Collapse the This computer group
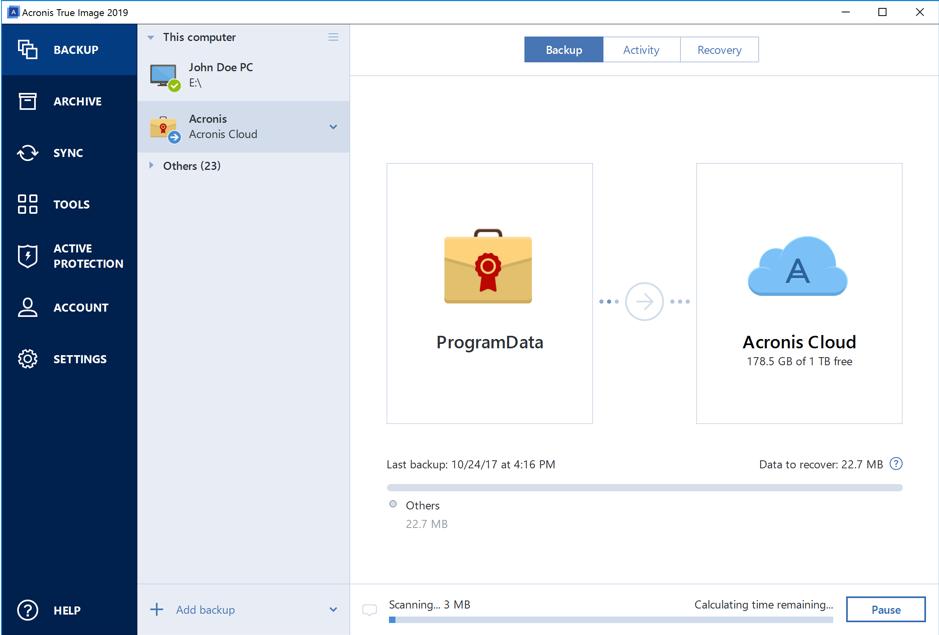The image size is (939, 635). click(x=151, y=38)
